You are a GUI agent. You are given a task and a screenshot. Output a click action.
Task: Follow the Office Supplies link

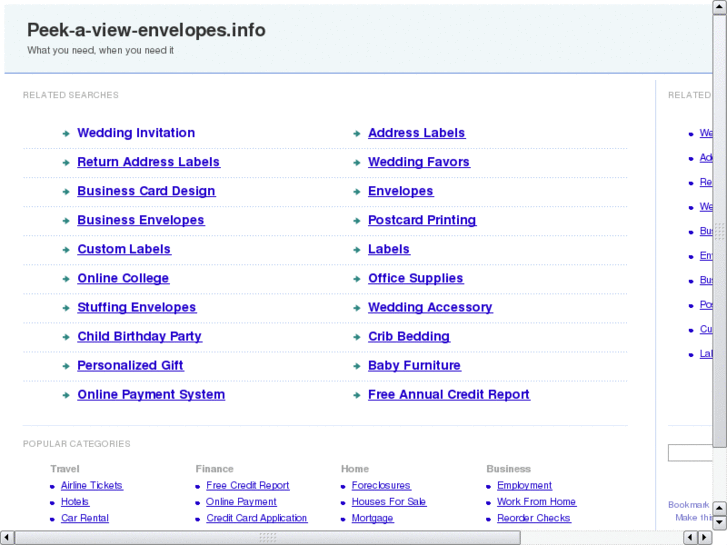[415, 278]
